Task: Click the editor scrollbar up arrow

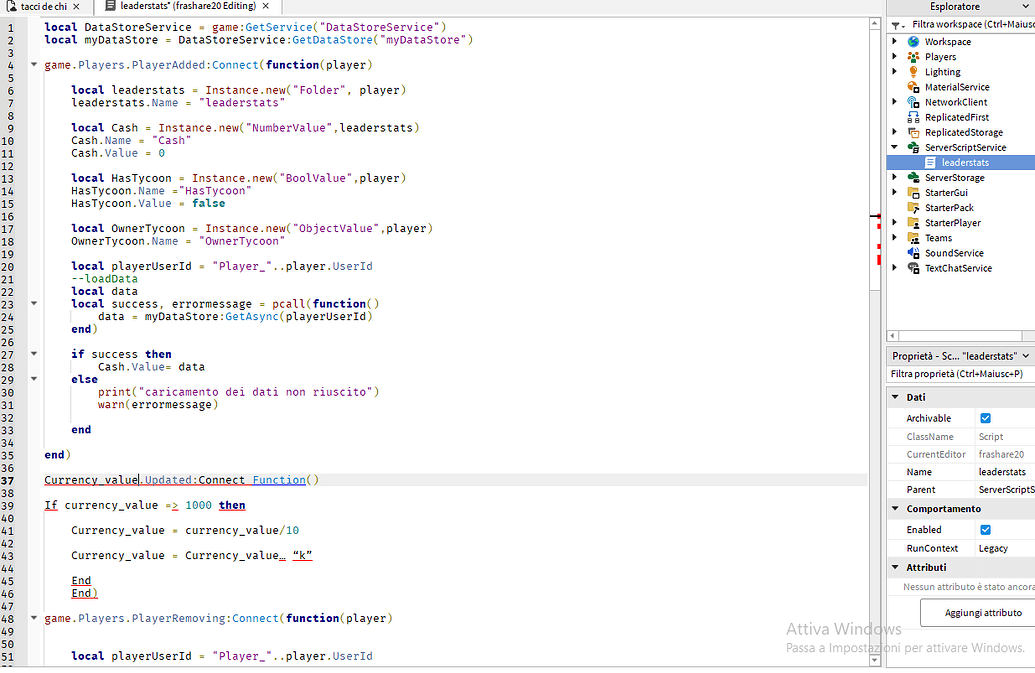Action: pyautogui.click(x=875, y=23)
